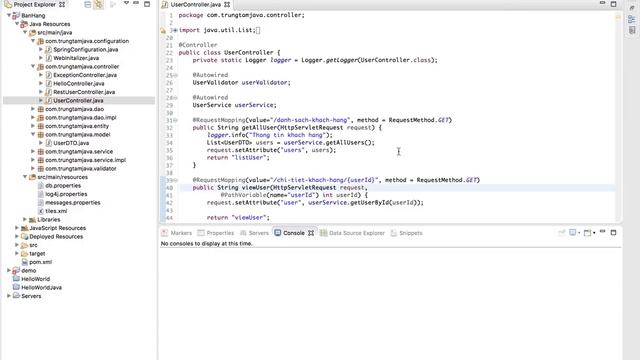Minimize the Project Explorer panel
This screenshot has width=640, height=360.
pyautogui.click(x=136, y=3)
